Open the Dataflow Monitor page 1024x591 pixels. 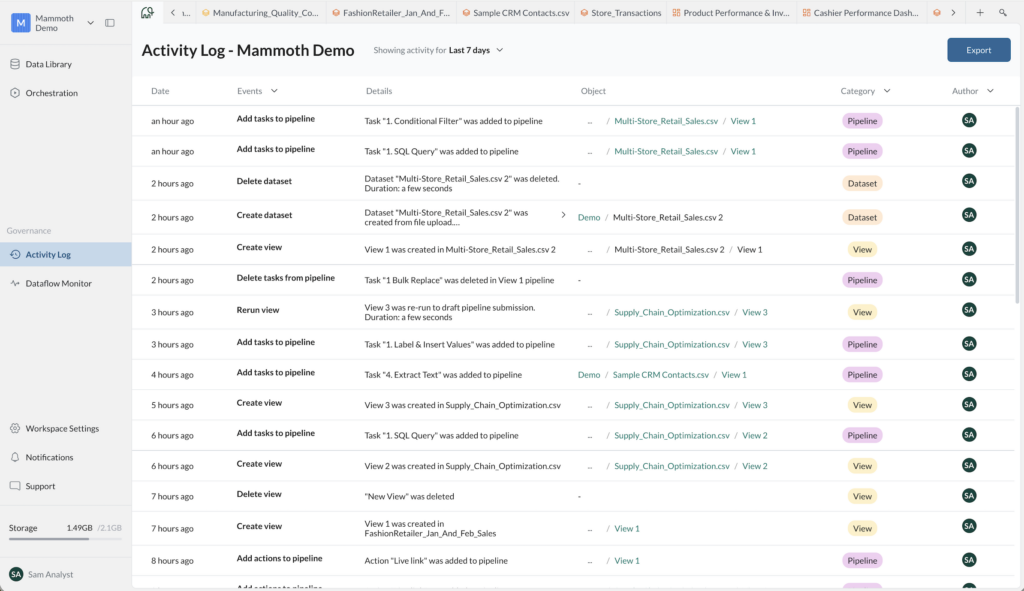(58, 283)
